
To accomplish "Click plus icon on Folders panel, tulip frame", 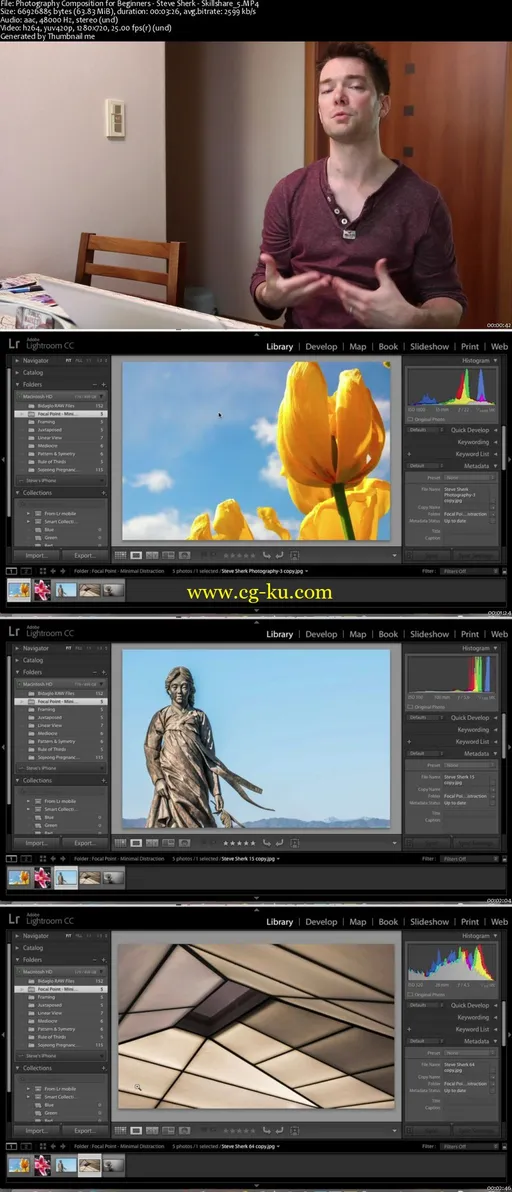I will coord(104,385).
